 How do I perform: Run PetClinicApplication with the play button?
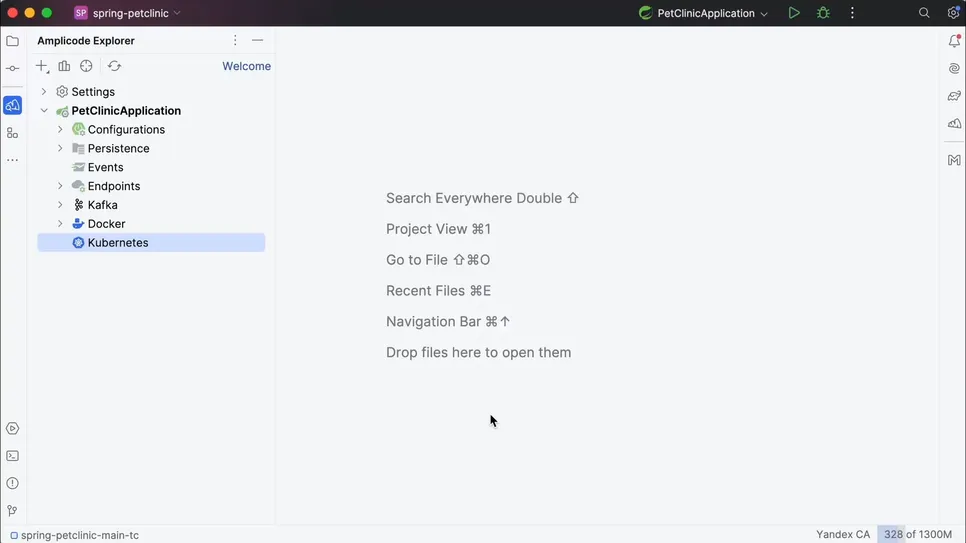click(x=794, y=13)
